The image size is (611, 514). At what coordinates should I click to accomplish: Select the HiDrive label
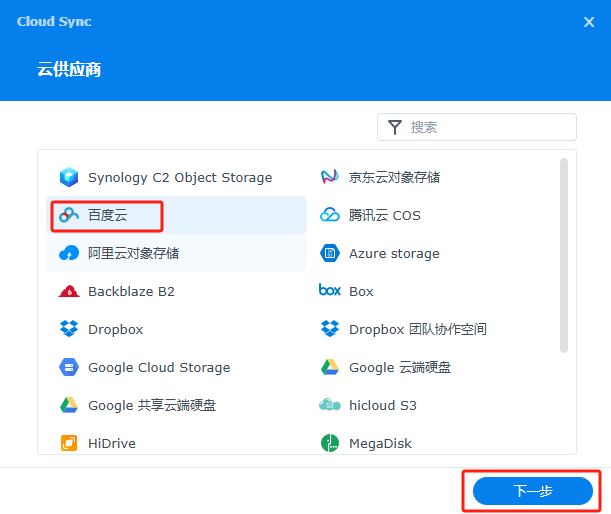coord(112,443)
